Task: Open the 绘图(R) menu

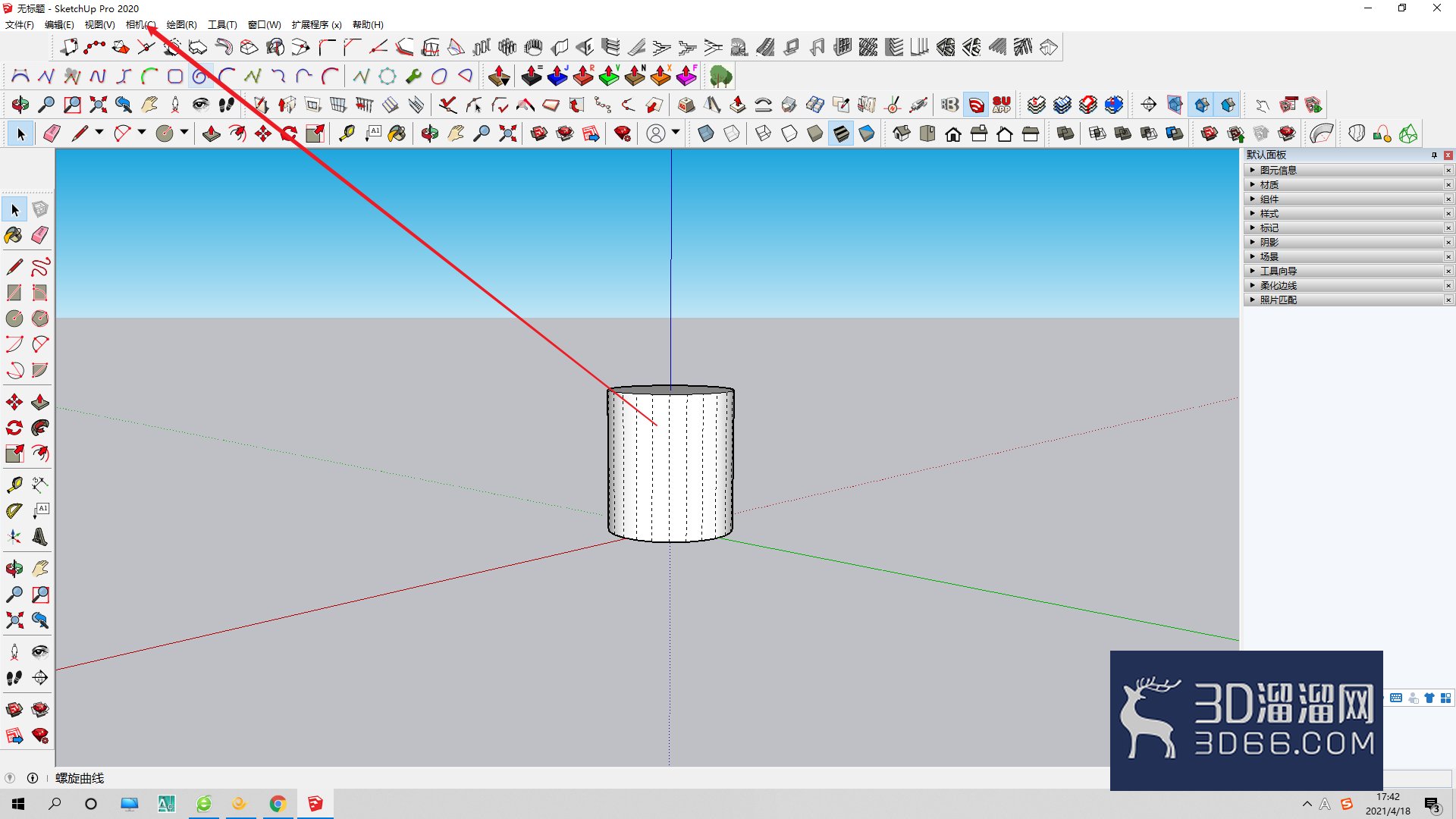Action: coord(181,25)
